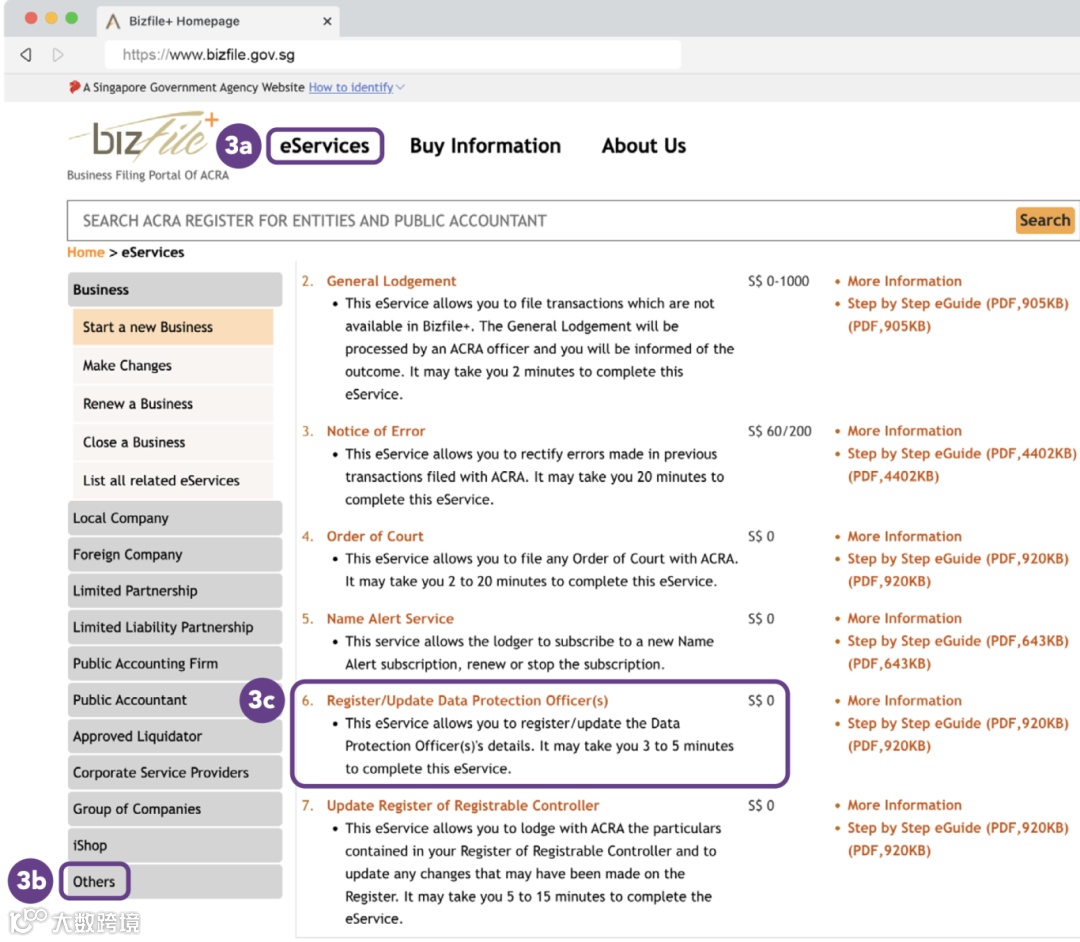
Task: Click More Information for Order of Court
Action: [x=904, y=536]
